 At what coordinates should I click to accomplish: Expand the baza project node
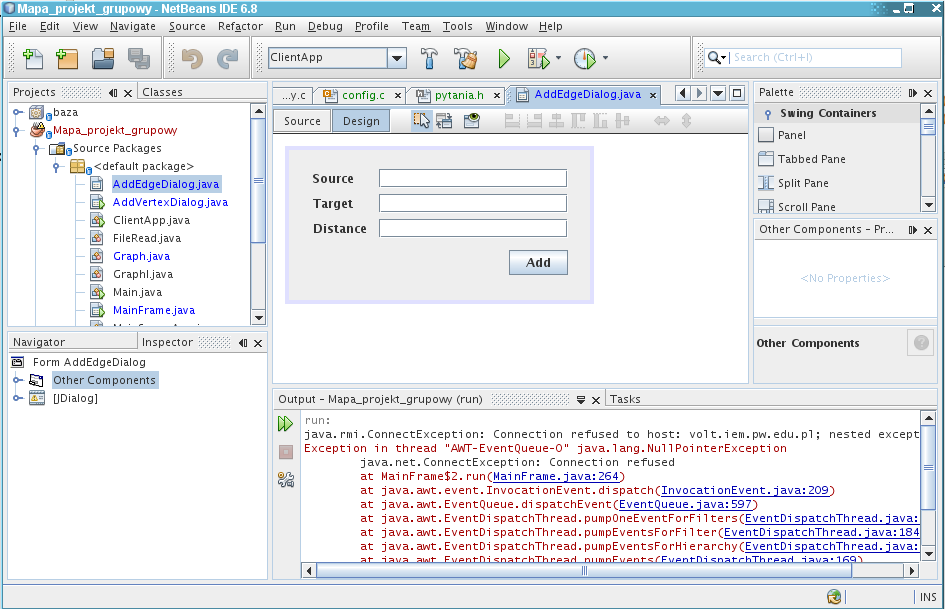coord(18,112)
